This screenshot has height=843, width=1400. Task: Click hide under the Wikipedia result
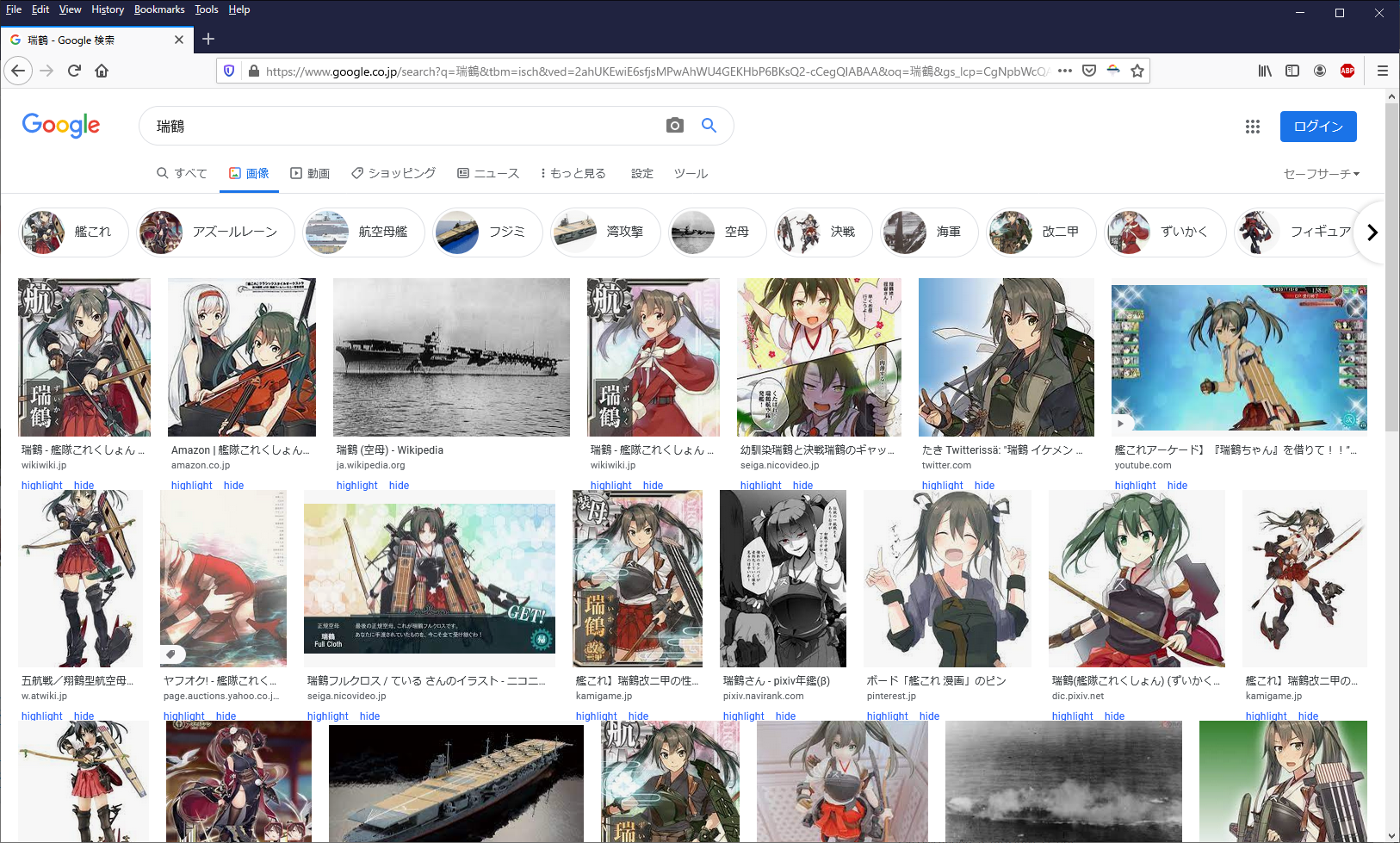399,486
